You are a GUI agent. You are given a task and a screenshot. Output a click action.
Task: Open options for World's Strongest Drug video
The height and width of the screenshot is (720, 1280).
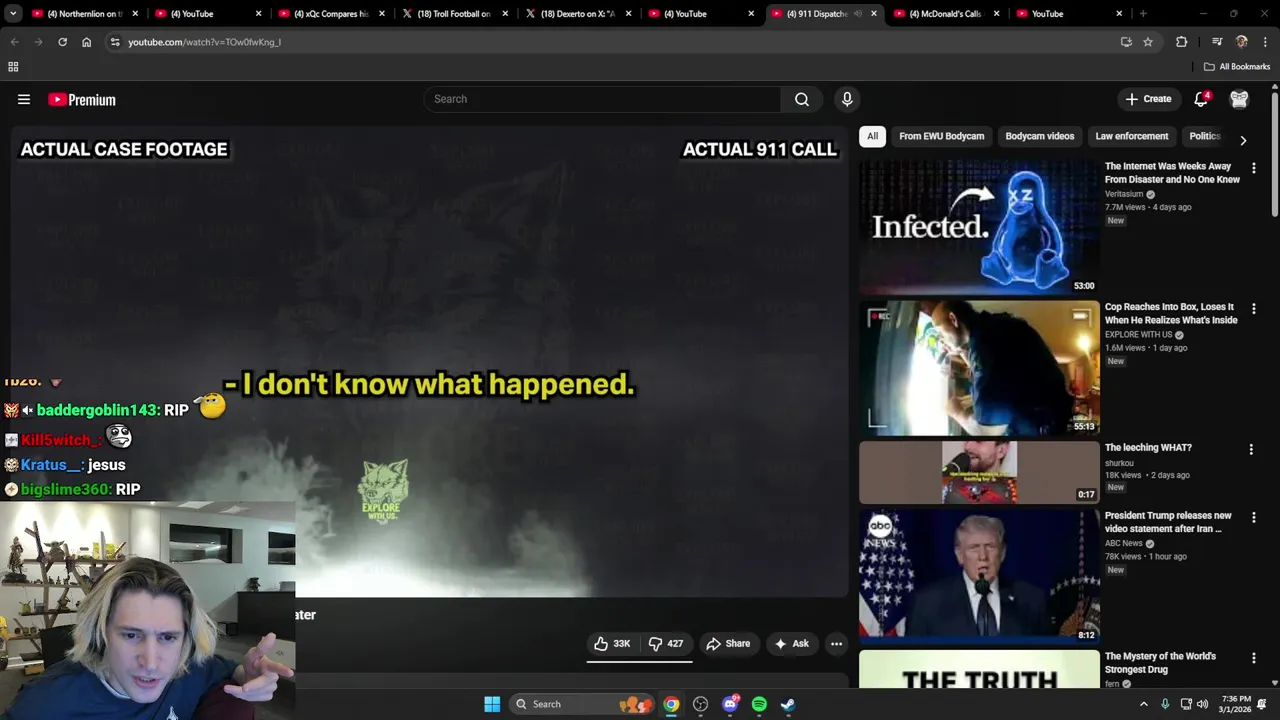pyautogui.click(x=1254, y=658)
